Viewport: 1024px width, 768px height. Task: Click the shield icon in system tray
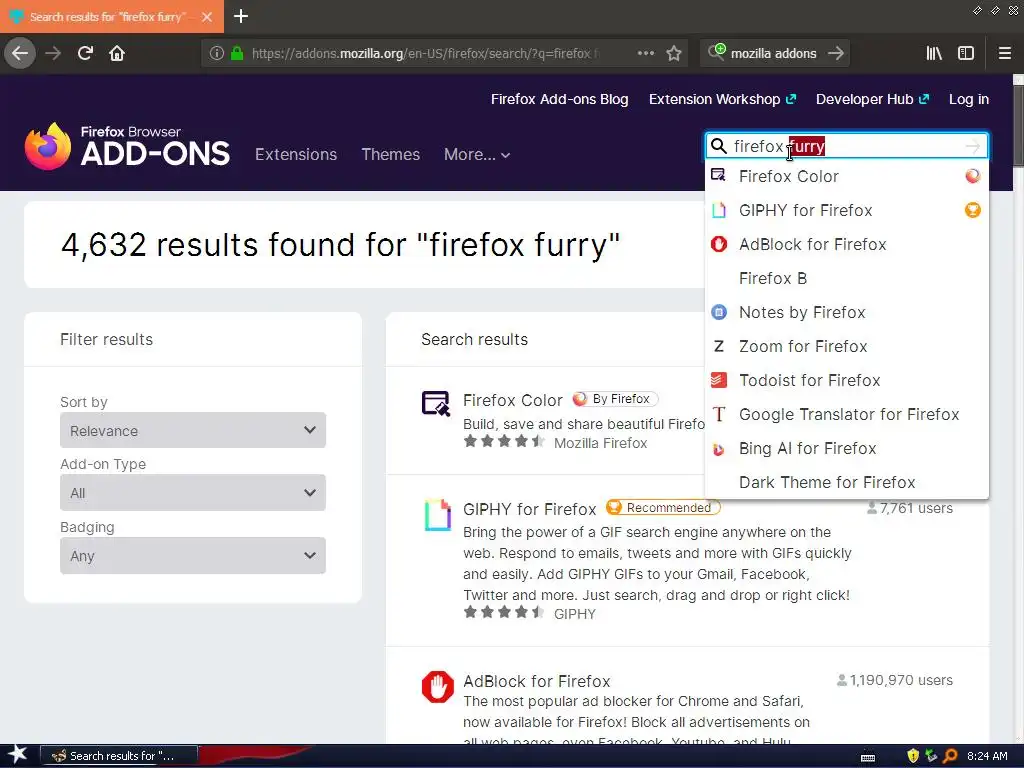point(913,756)
